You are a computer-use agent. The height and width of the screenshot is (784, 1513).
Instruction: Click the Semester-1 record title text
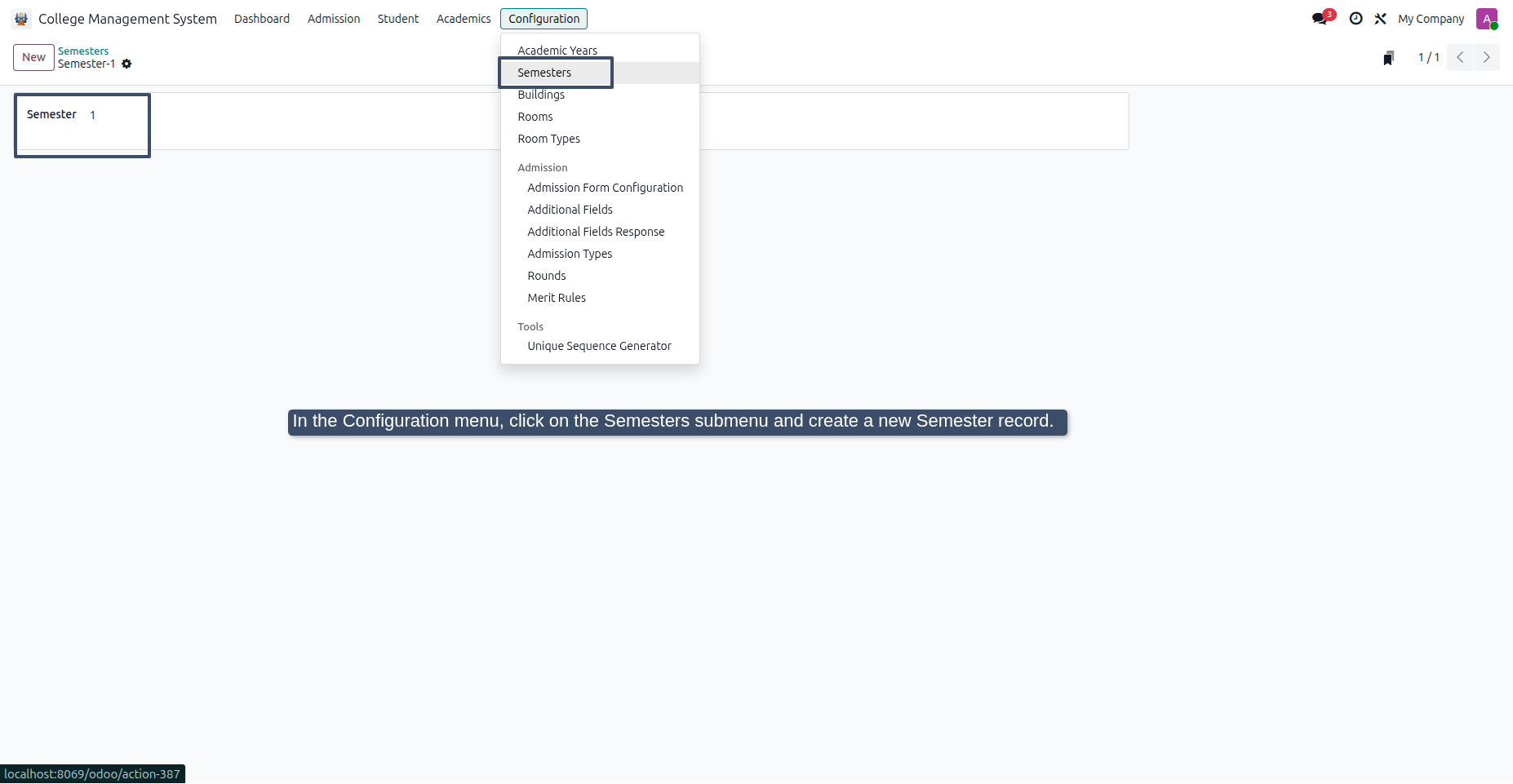[87, 64]
